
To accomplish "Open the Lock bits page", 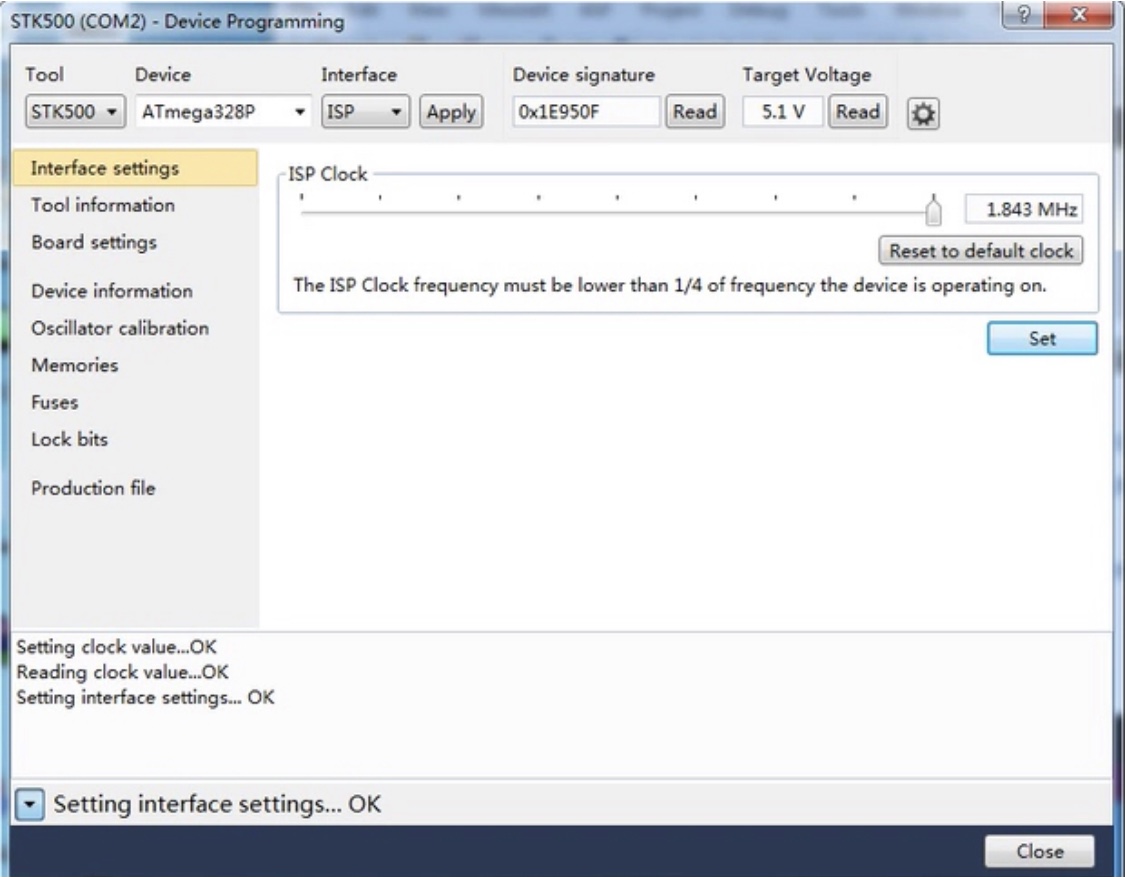I will [x=70, y=439].
